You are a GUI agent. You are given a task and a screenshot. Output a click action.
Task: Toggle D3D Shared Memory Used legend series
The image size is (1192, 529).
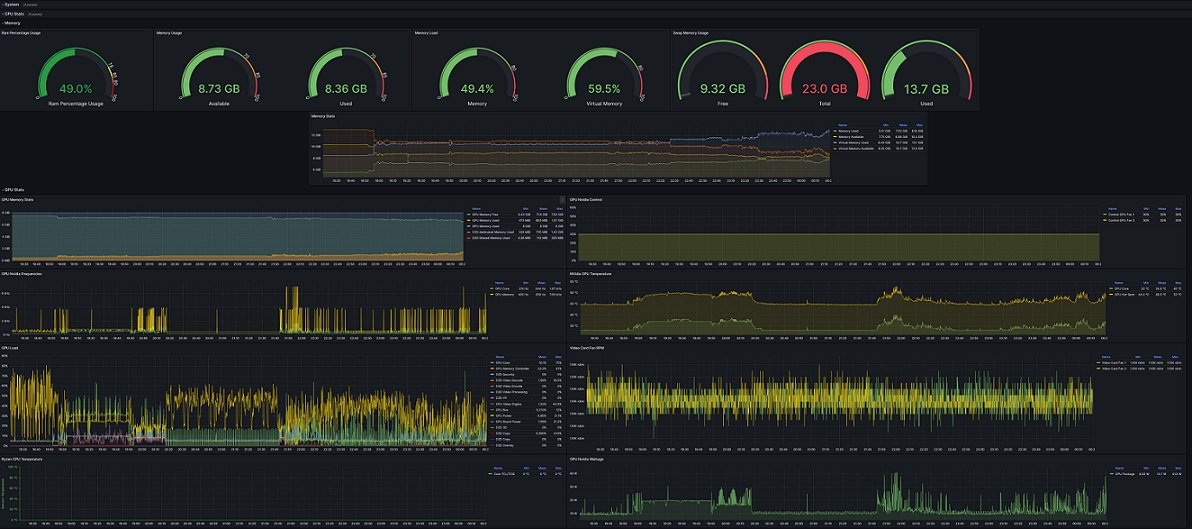[x=491, y=238]
